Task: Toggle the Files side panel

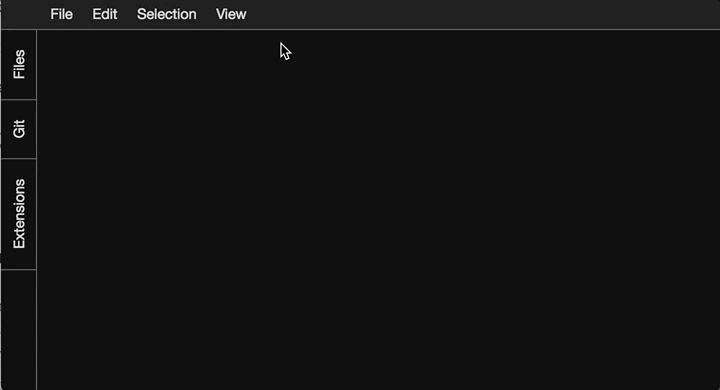Action: [19, 65]
